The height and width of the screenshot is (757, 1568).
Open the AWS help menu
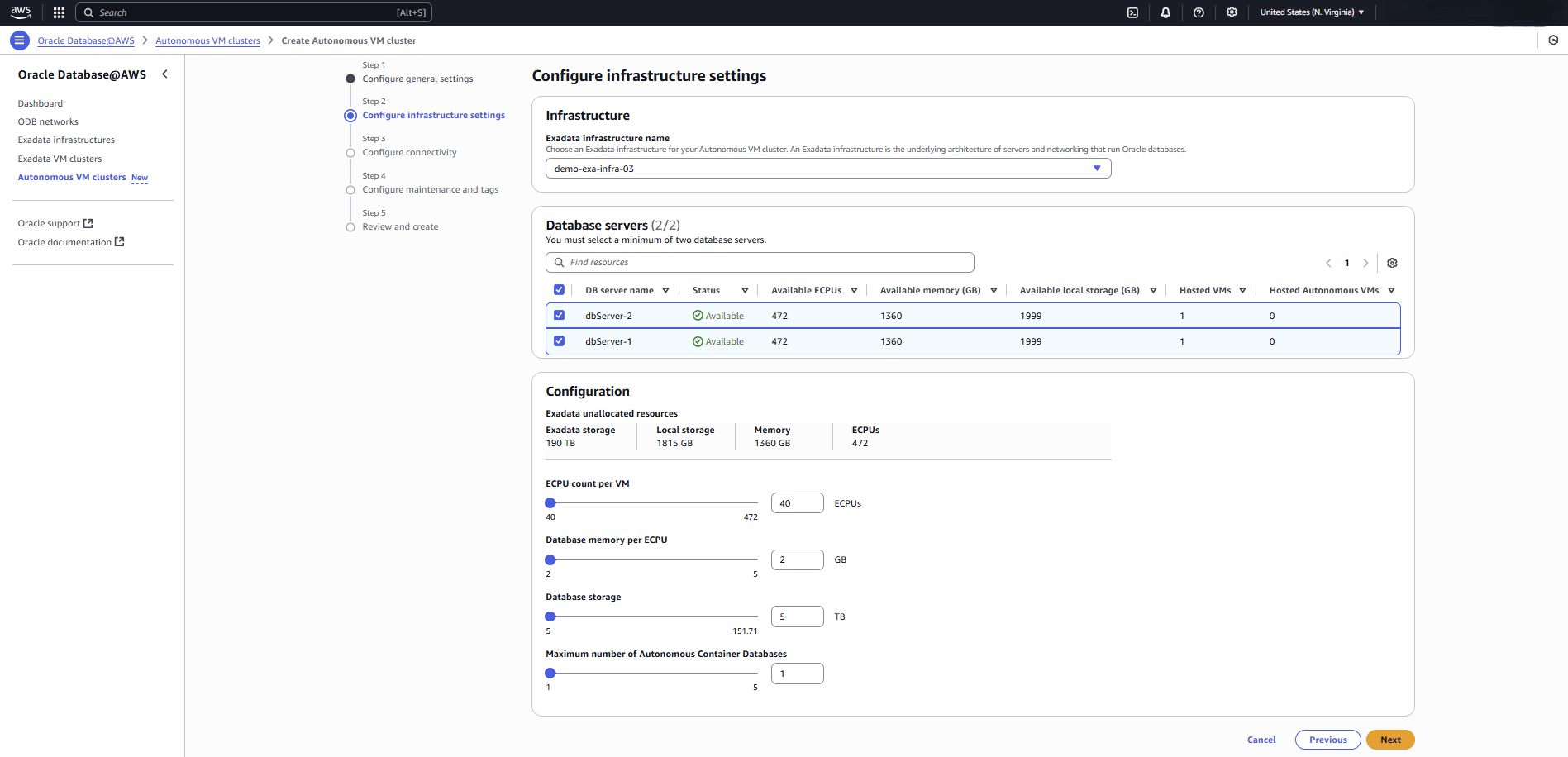coord(1199,12)
